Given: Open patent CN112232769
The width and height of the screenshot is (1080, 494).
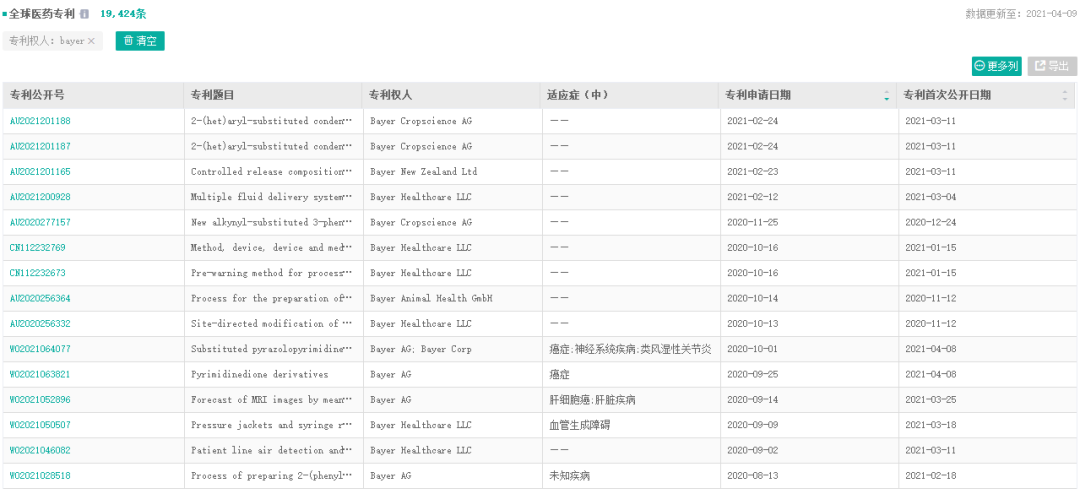Looking at the screenshot, I should tap(38, 247).
